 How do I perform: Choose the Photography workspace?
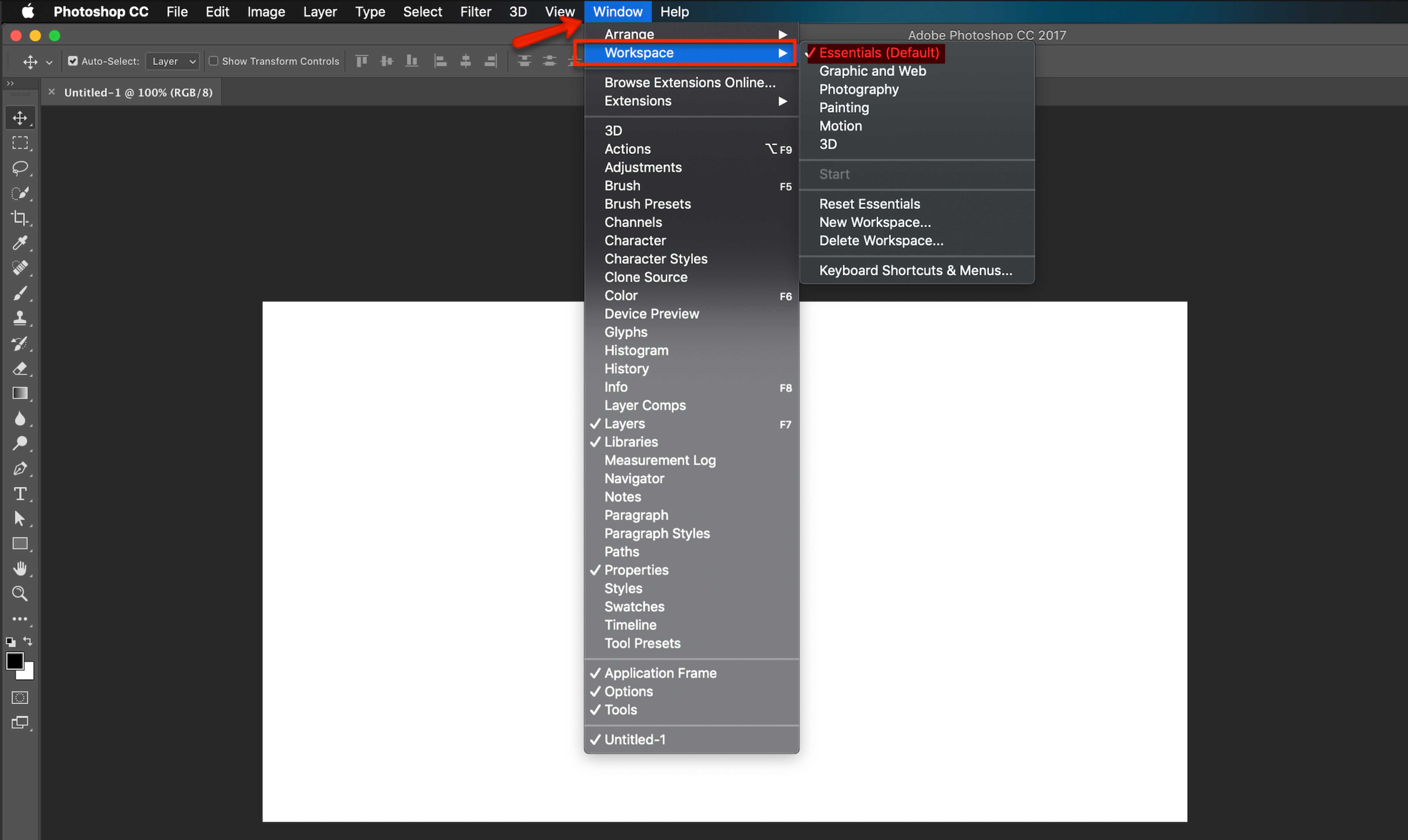coord(859,89)
